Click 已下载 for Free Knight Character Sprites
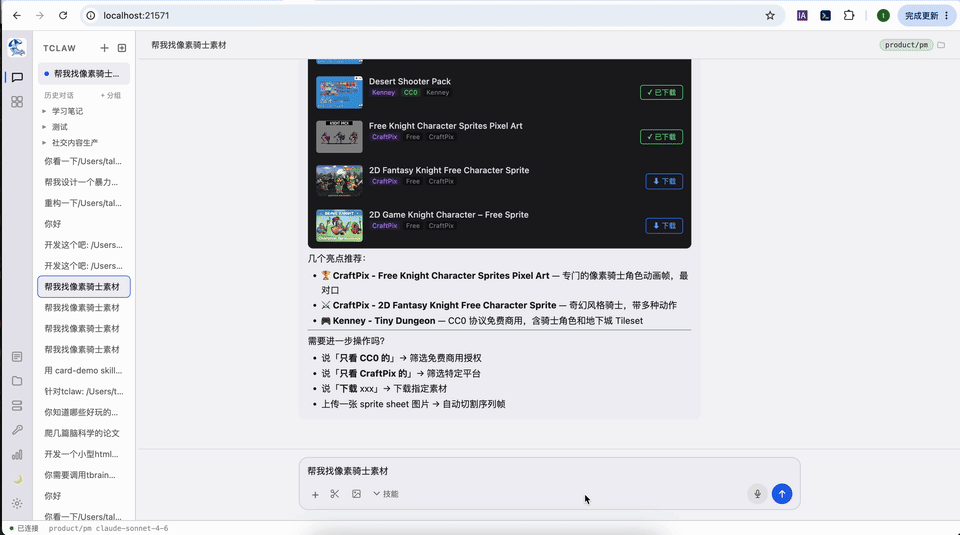 tap(661, 137)
